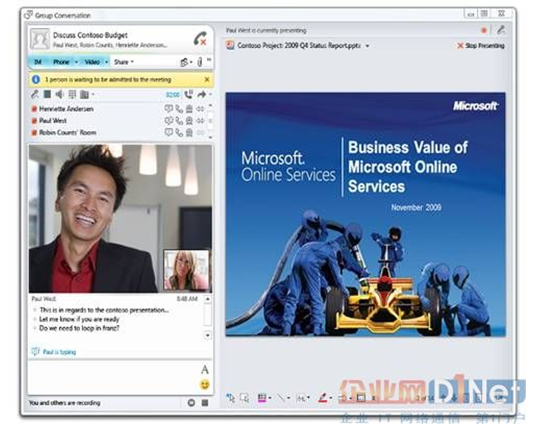The image size is (538, 431).
Task: Click Paul West's presenter icon
Action: tap(189, 121)
